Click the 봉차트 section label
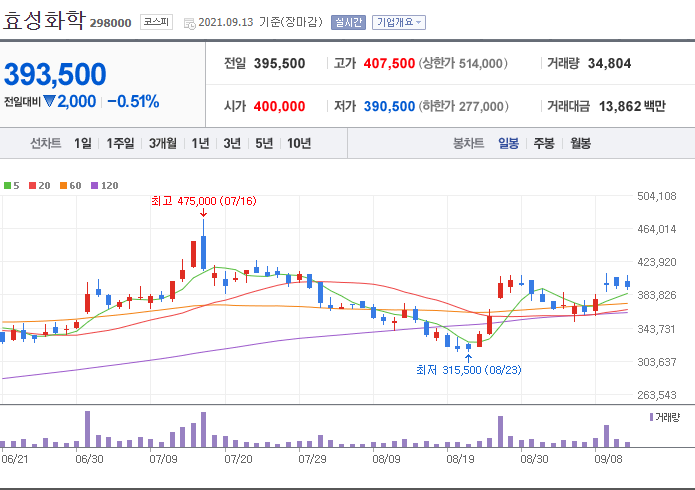This screenshot has width=695, height=490. 468,143
